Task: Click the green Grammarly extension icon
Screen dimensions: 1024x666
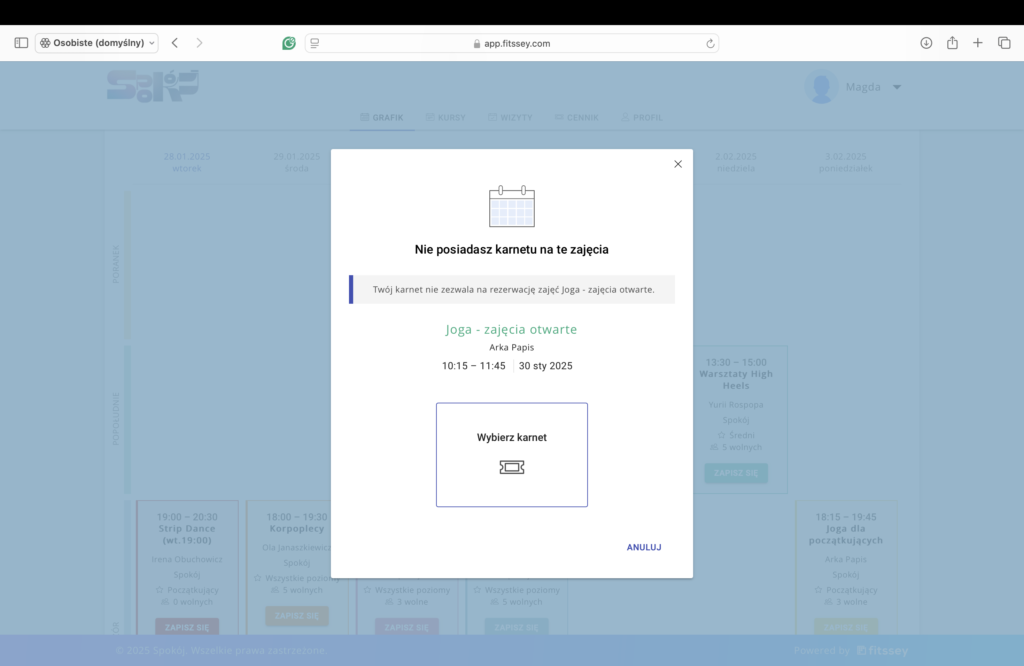Action: pos(289,43)
